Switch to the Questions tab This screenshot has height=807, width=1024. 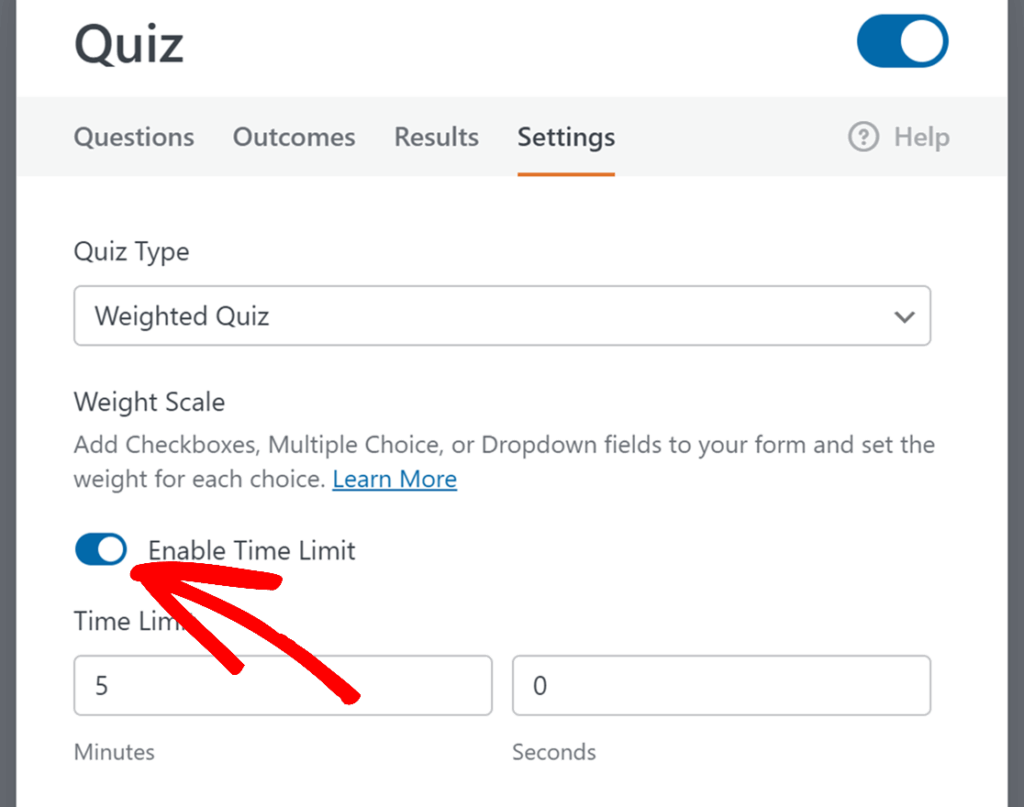[134, 137]
